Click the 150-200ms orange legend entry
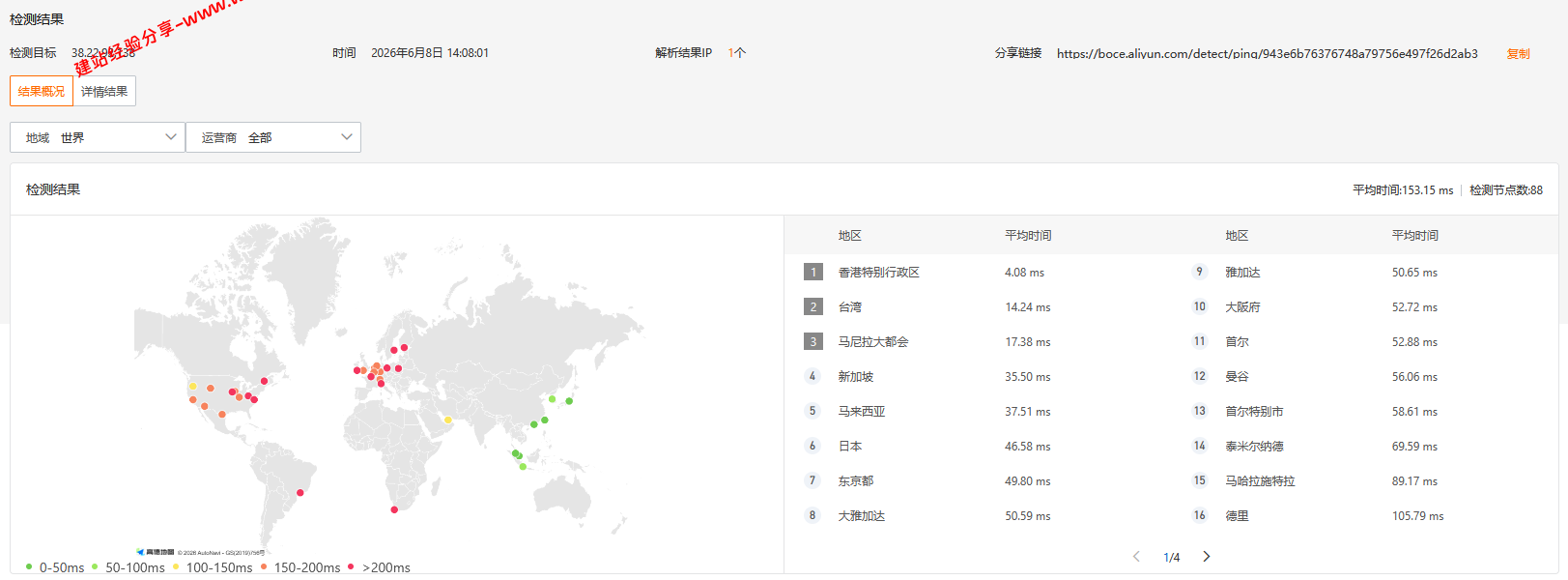Screen dimensions: 1568x580 point(300,567)
